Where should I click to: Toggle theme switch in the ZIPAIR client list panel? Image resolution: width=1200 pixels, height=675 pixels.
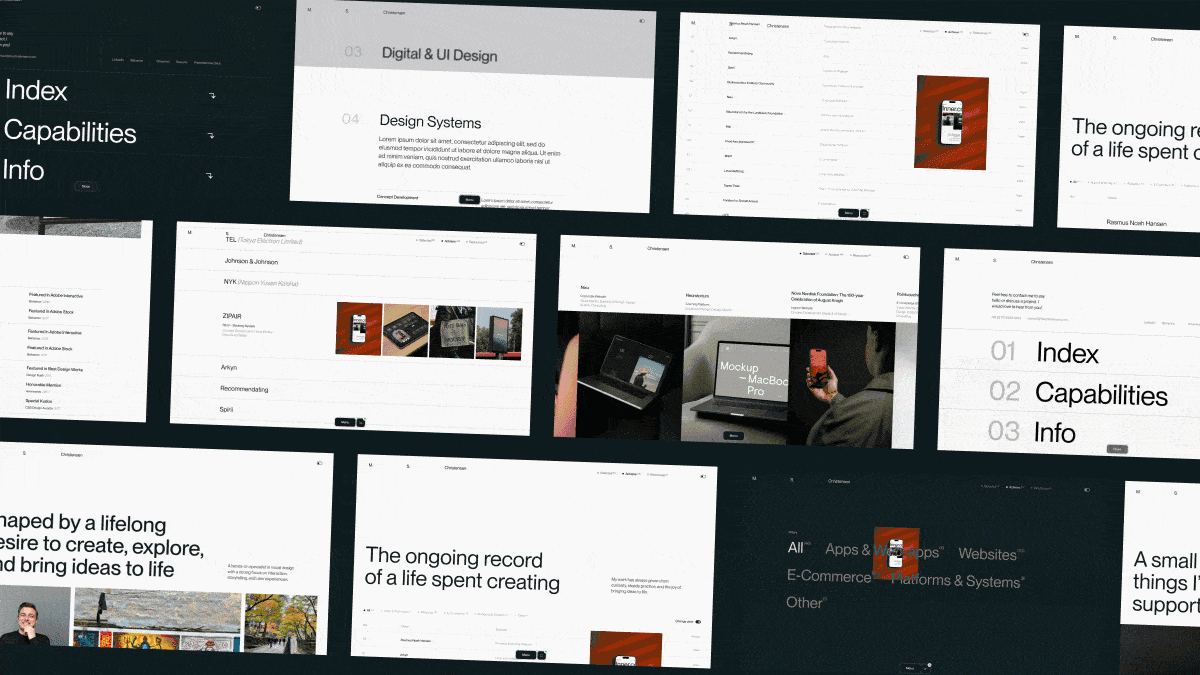(521, 243)
